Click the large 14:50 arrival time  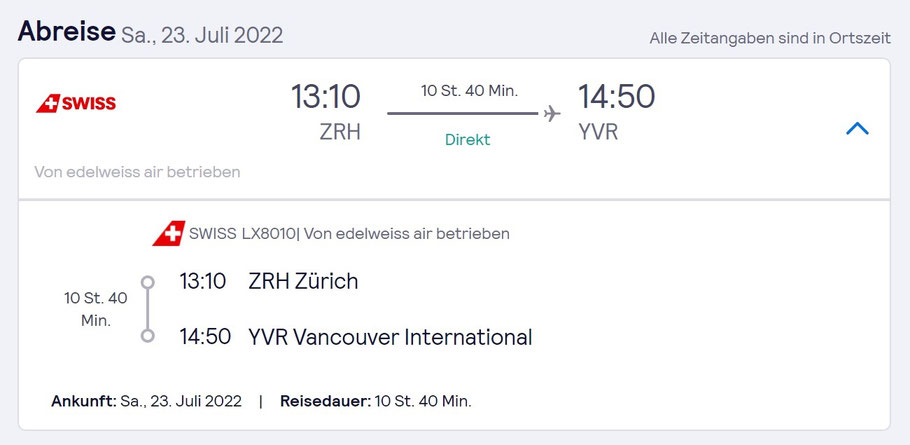[616, 96]
